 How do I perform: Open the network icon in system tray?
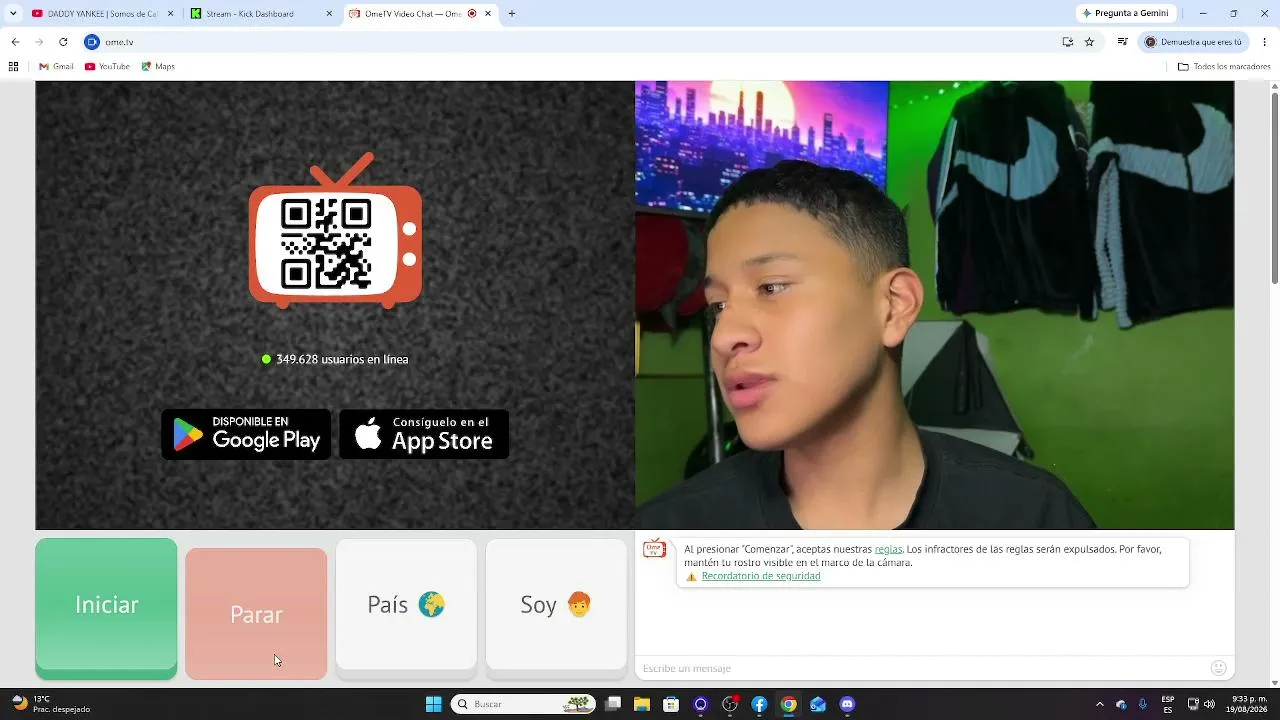(x=1193, y=704)
